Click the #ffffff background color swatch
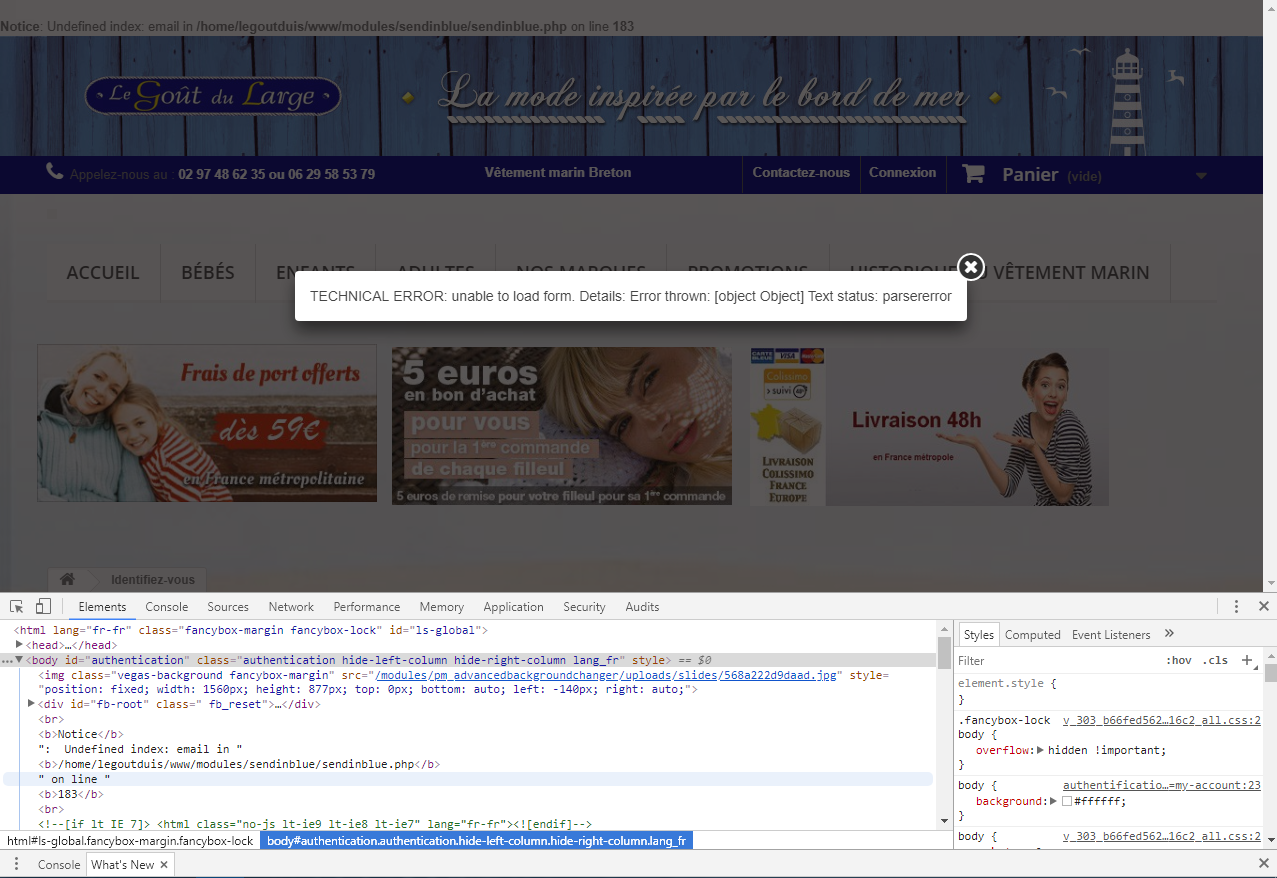Image resolution: width=1277 pixels, height=878 pixels. coord(1067,801)
